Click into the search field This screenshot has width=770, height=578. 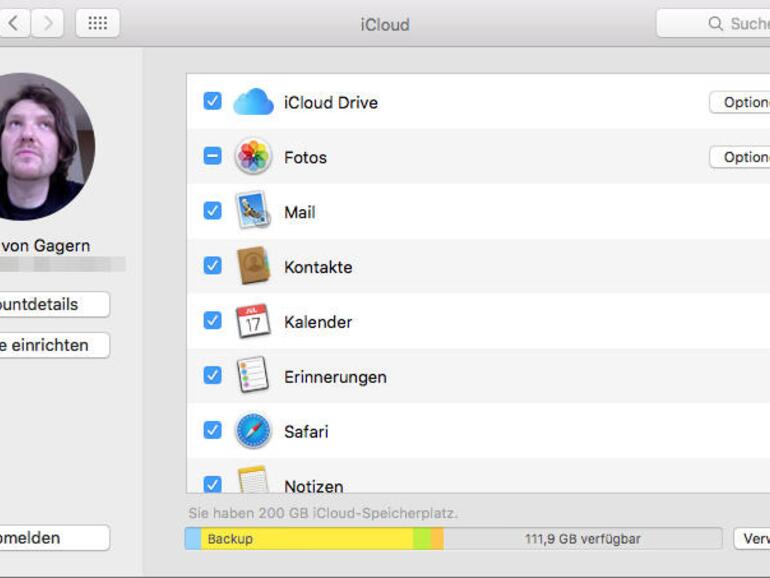coord(714,23)
